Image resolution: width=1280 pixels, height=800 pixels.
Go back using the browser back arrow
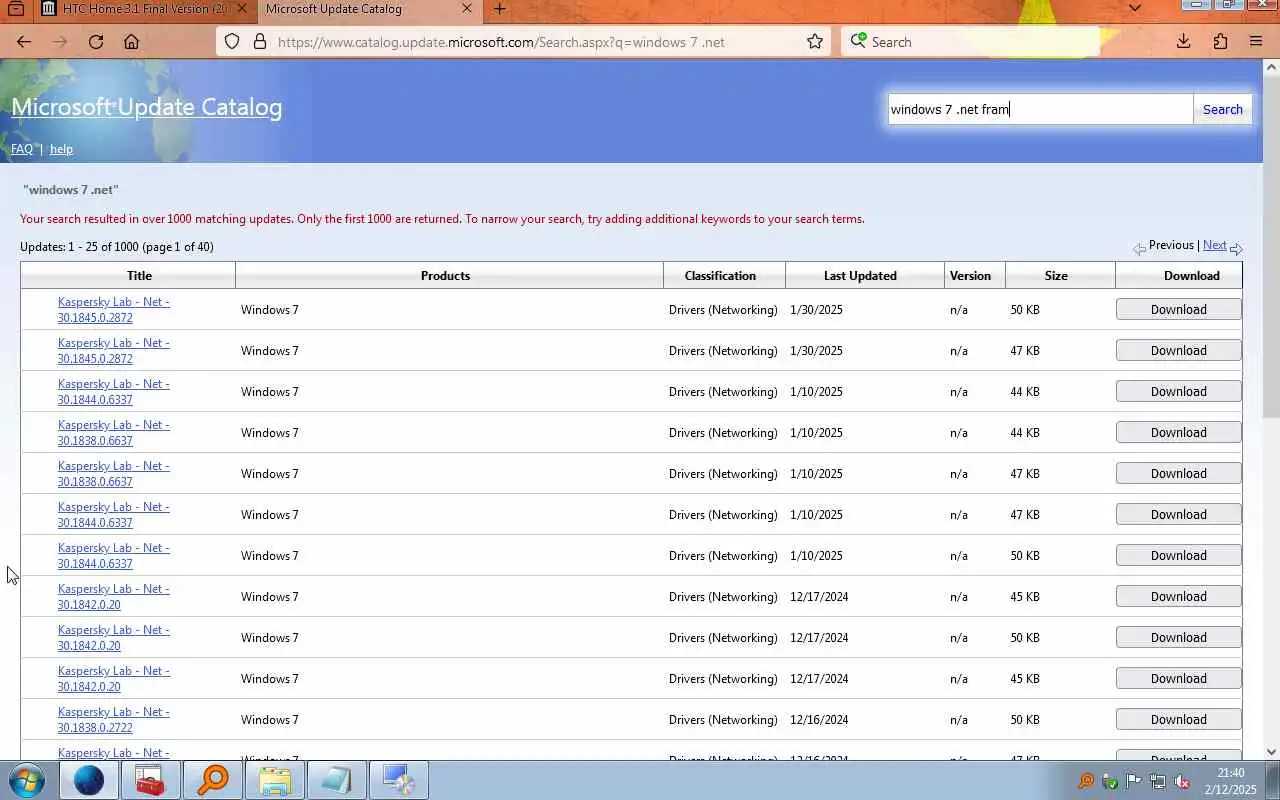tap(24, 42)
